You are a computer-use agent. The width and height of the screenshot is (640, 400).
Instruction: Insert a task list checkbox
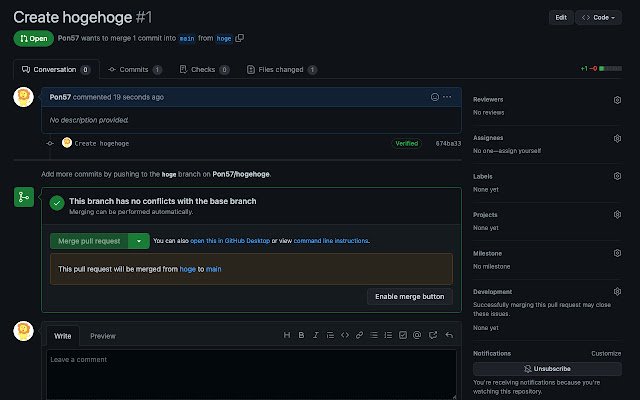click(402, 335)
